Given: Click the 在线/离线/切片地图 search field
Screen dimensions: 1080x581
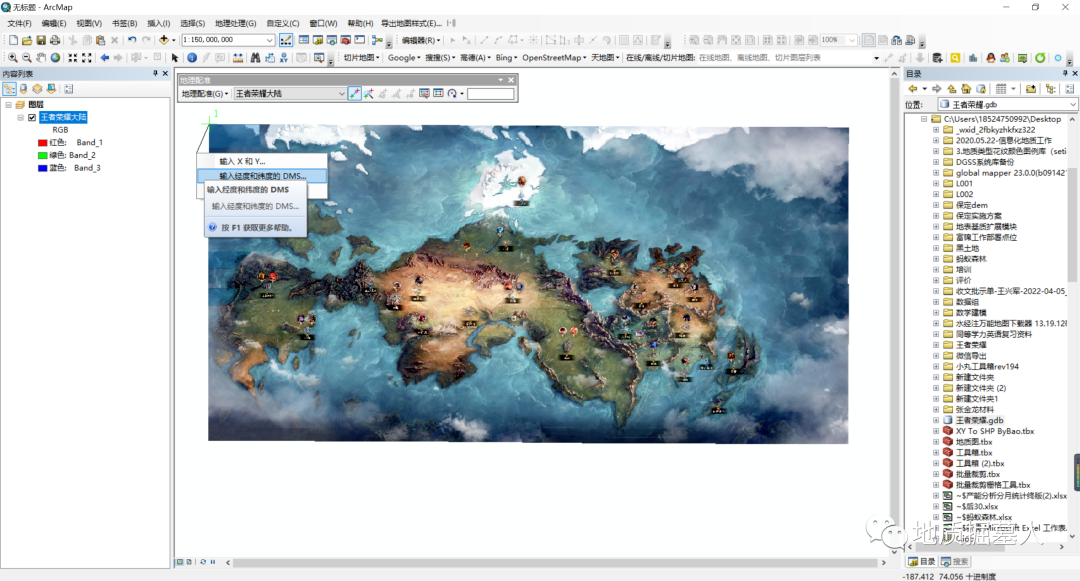Looking at the screenshot, I should [788, 58].
